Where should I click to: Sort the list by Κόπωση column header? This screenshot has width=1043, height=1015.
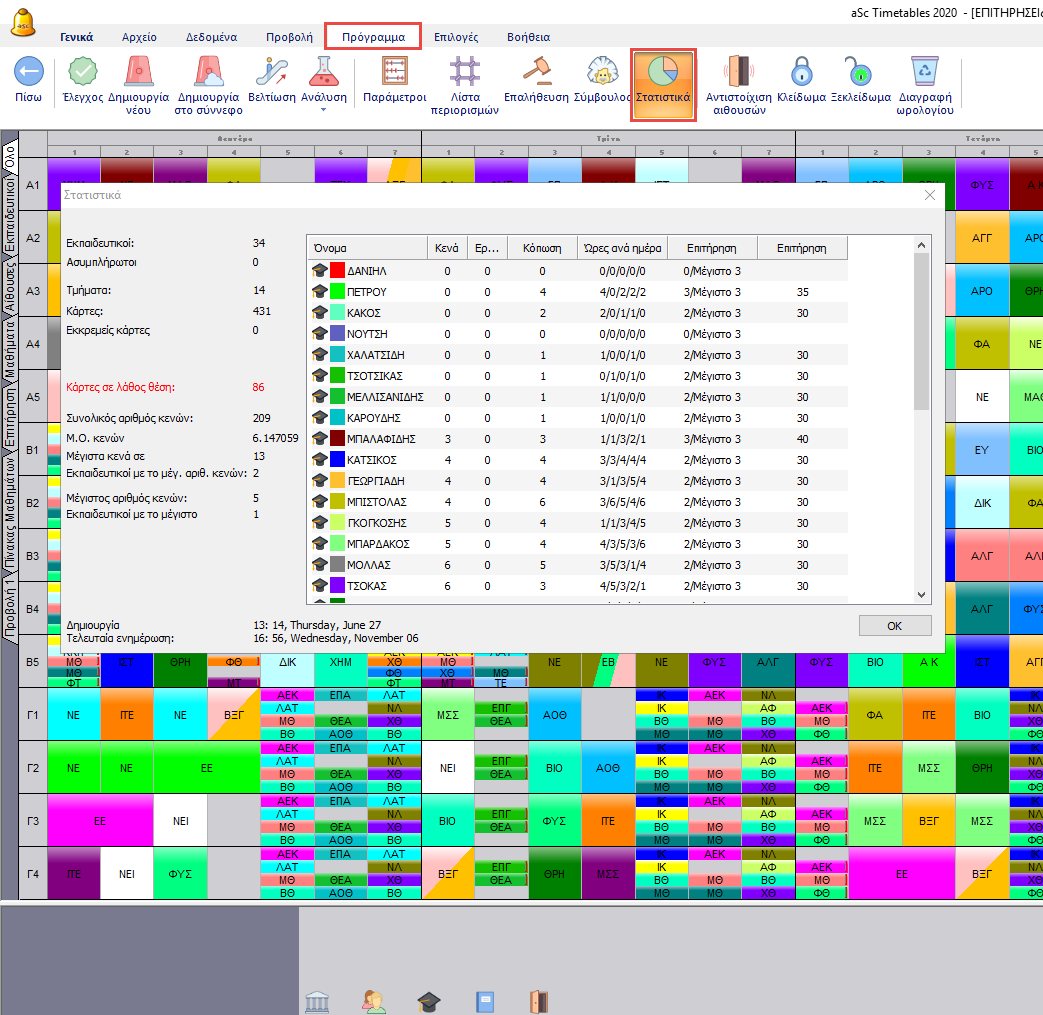coord(542,248)
